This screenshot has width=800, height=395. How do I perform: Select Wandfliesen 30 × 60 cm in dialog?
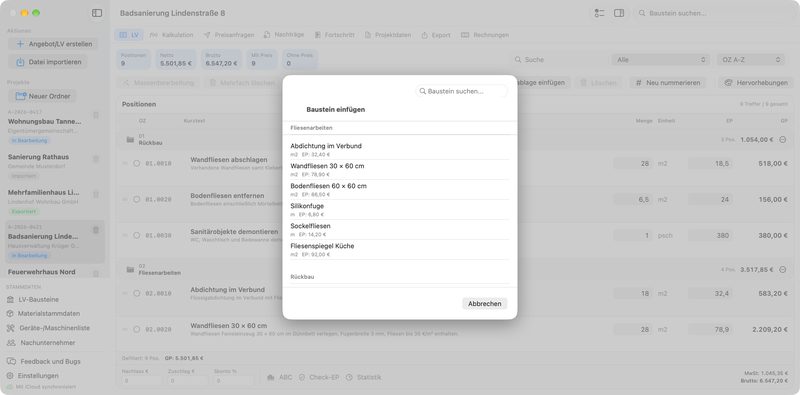[399, 169]
